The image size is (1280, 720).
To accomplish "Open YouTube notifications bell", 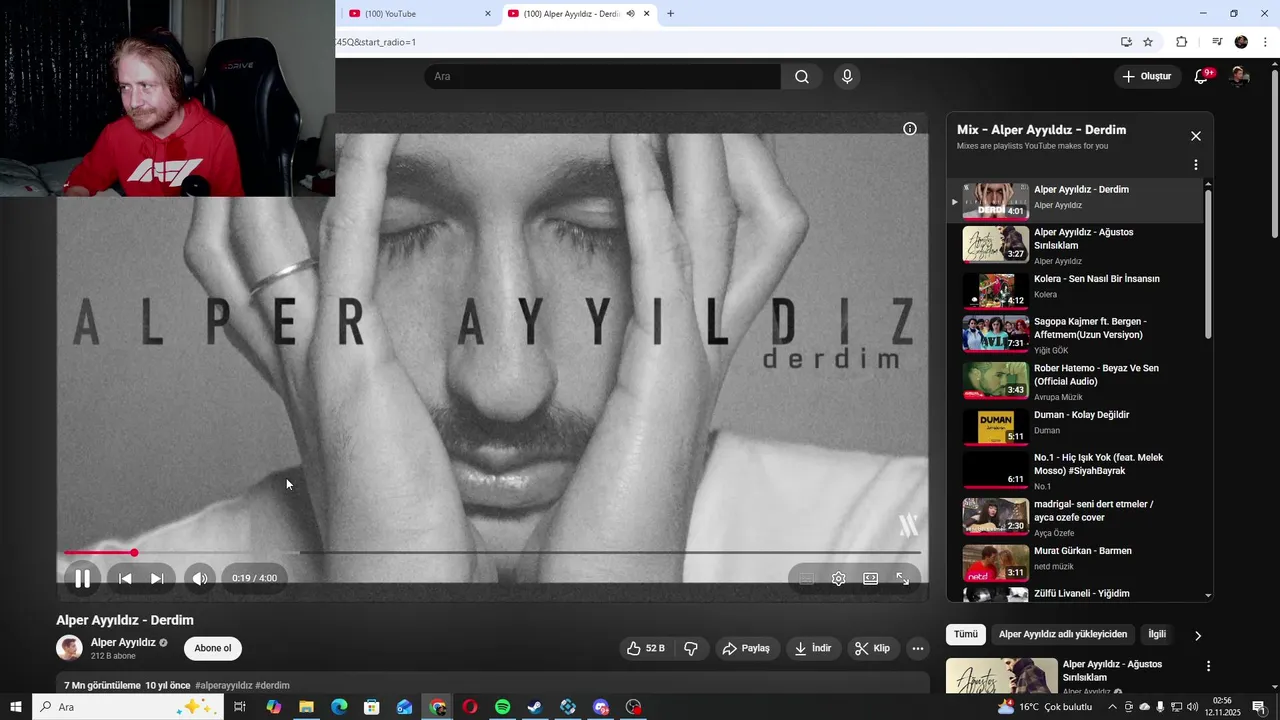I will click(x=1202, y=76).
